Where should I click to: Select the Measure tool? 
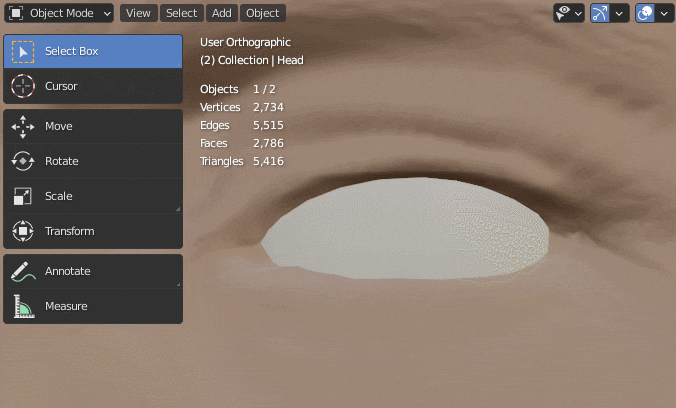pyautogui.click(x=93, y=306)
